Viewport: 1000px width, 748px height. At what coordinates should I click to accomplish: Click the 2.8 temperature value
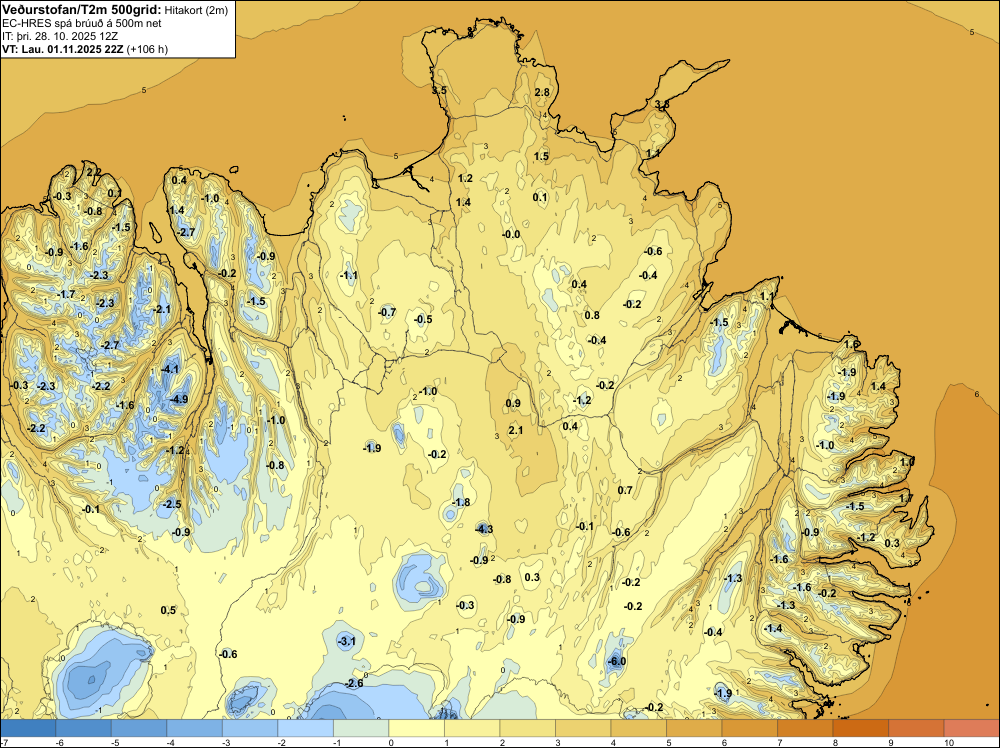click(x=542, y=92)
